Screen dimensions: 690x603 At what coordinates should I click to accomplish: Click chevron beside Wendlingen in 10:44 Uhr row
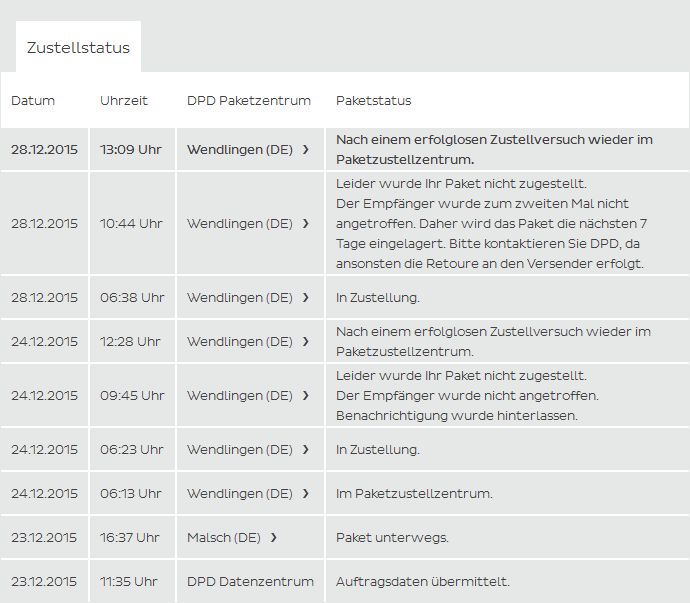coord(306,224)
